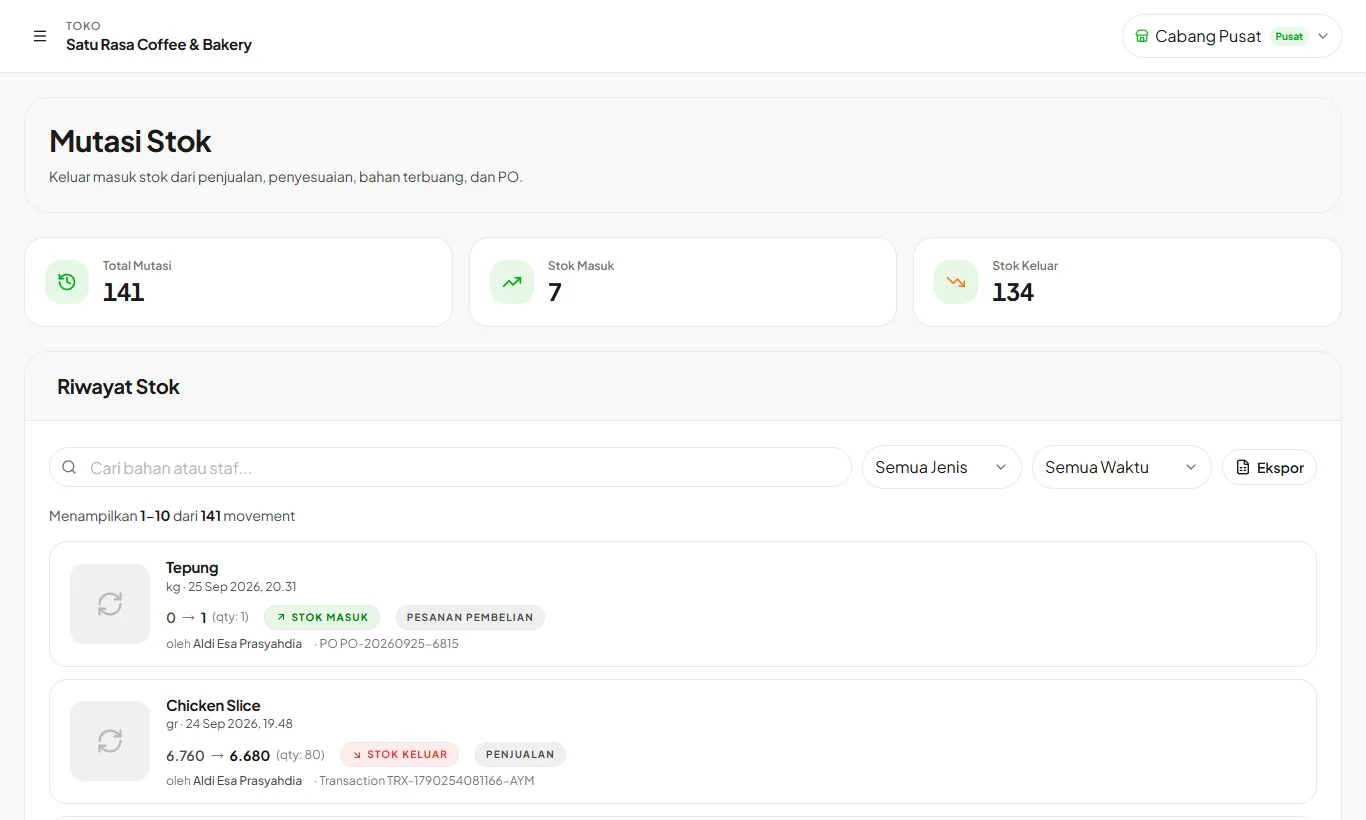Image resolution: width=1366 pixels, height=820 pixels.
Task: Click the PENJUALAN tag on Chicken Slice
Action: pos(521,754)
